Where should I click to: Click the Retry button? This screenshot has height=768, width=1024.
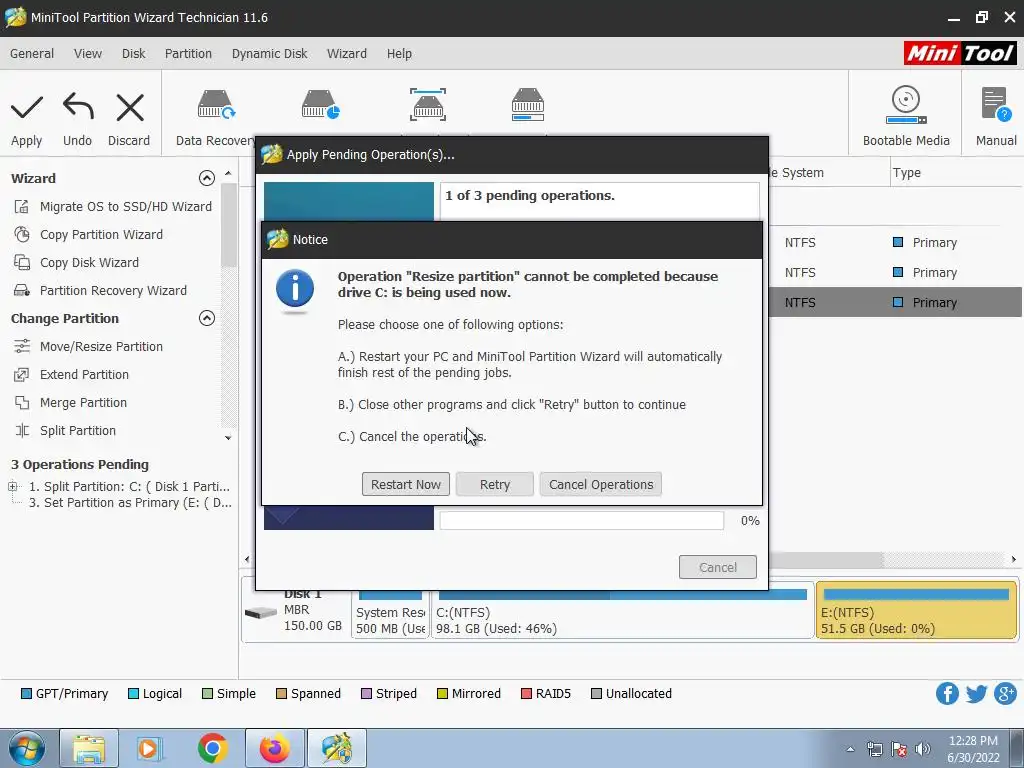[494, 485]
